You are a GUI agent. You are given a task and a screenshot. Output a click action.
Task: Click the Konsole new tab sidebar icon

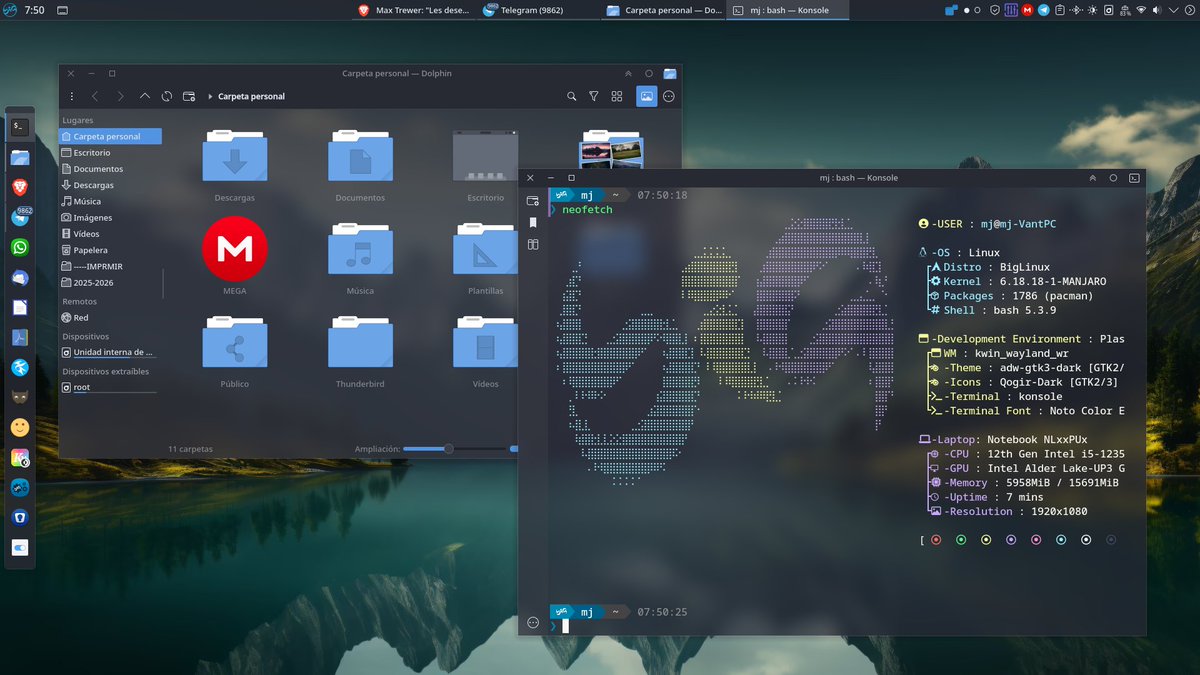533,201
